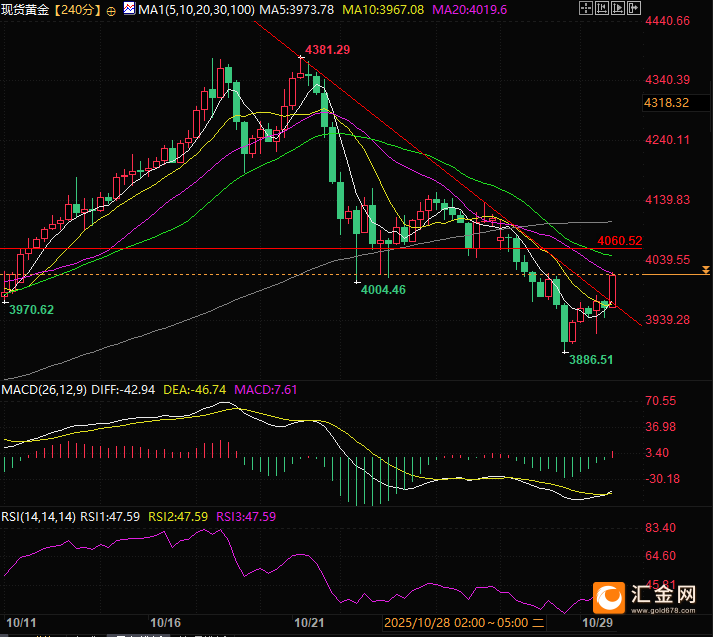Screen dimensions: 713x637
Task: Click the MACD:7.61 reading
Action: [266, 390]
